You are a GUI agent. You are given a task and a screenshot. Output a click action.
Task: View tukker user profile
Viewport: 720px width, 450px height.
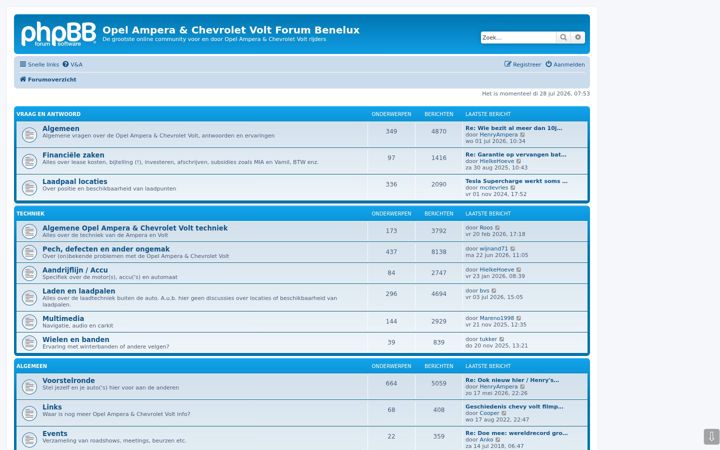(x=488, y=340)
